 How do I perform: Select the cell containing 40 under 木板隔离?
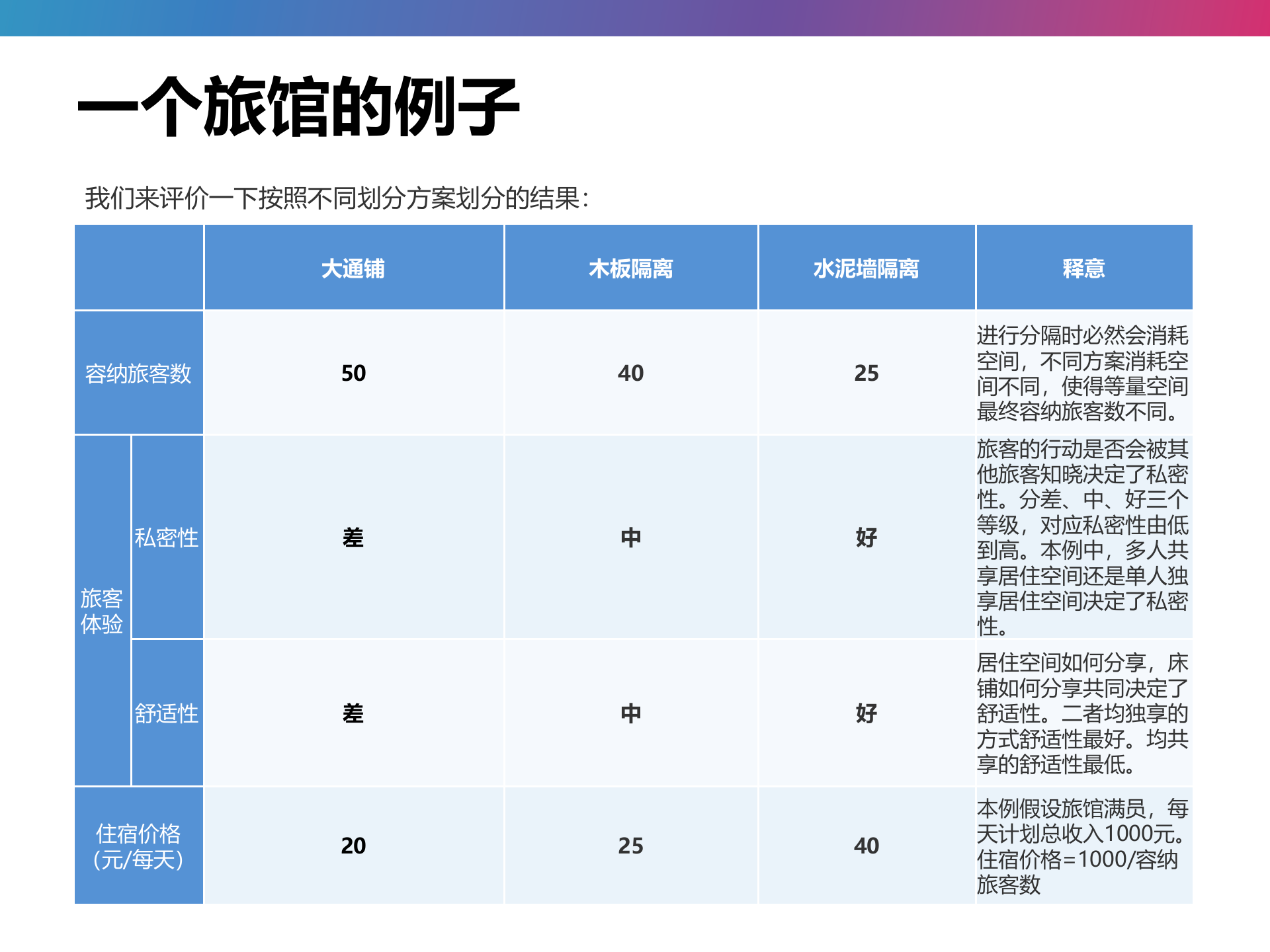(x=630, y=374)
